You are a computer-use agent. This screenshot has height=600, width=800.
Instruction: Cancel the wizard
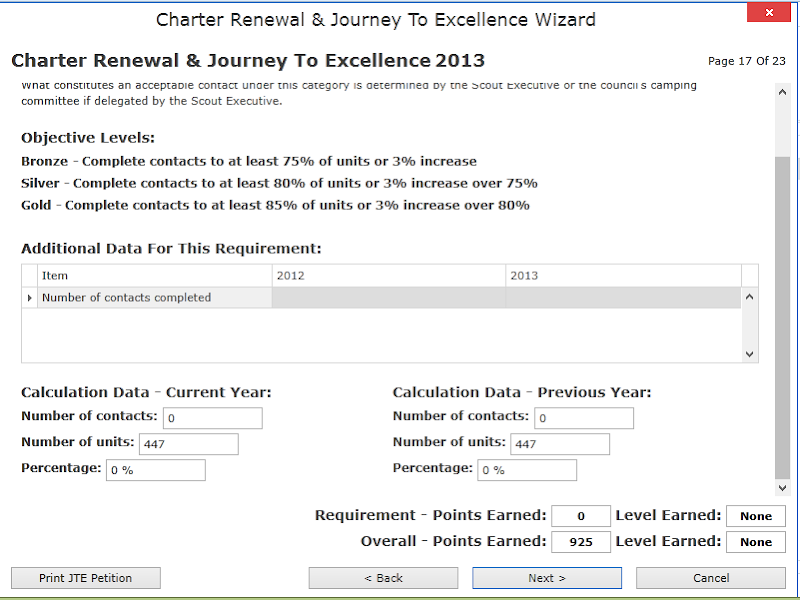pos(711,578)
